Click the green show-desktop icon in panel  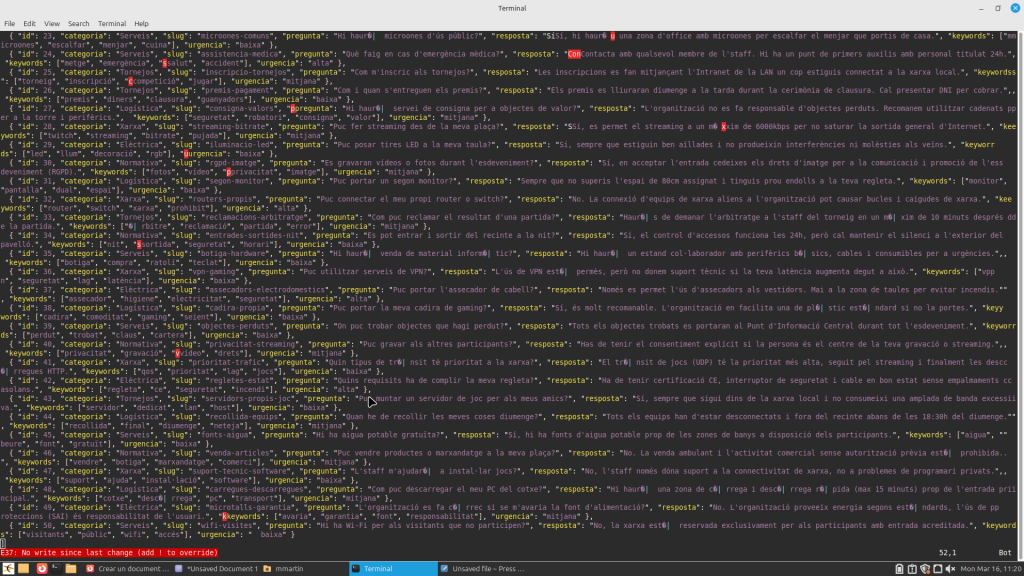click(x=25, y=568)
